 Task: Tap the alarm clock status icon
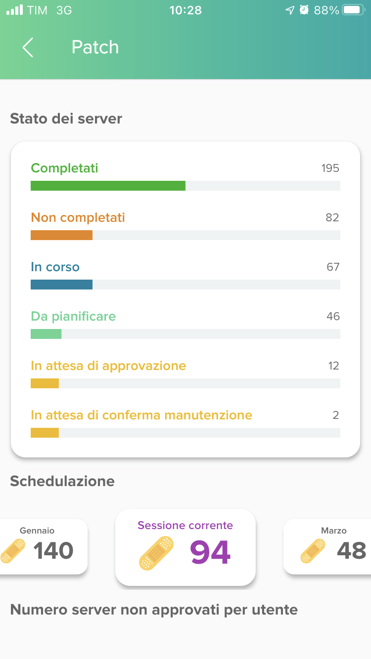click(x=304, y=10)
